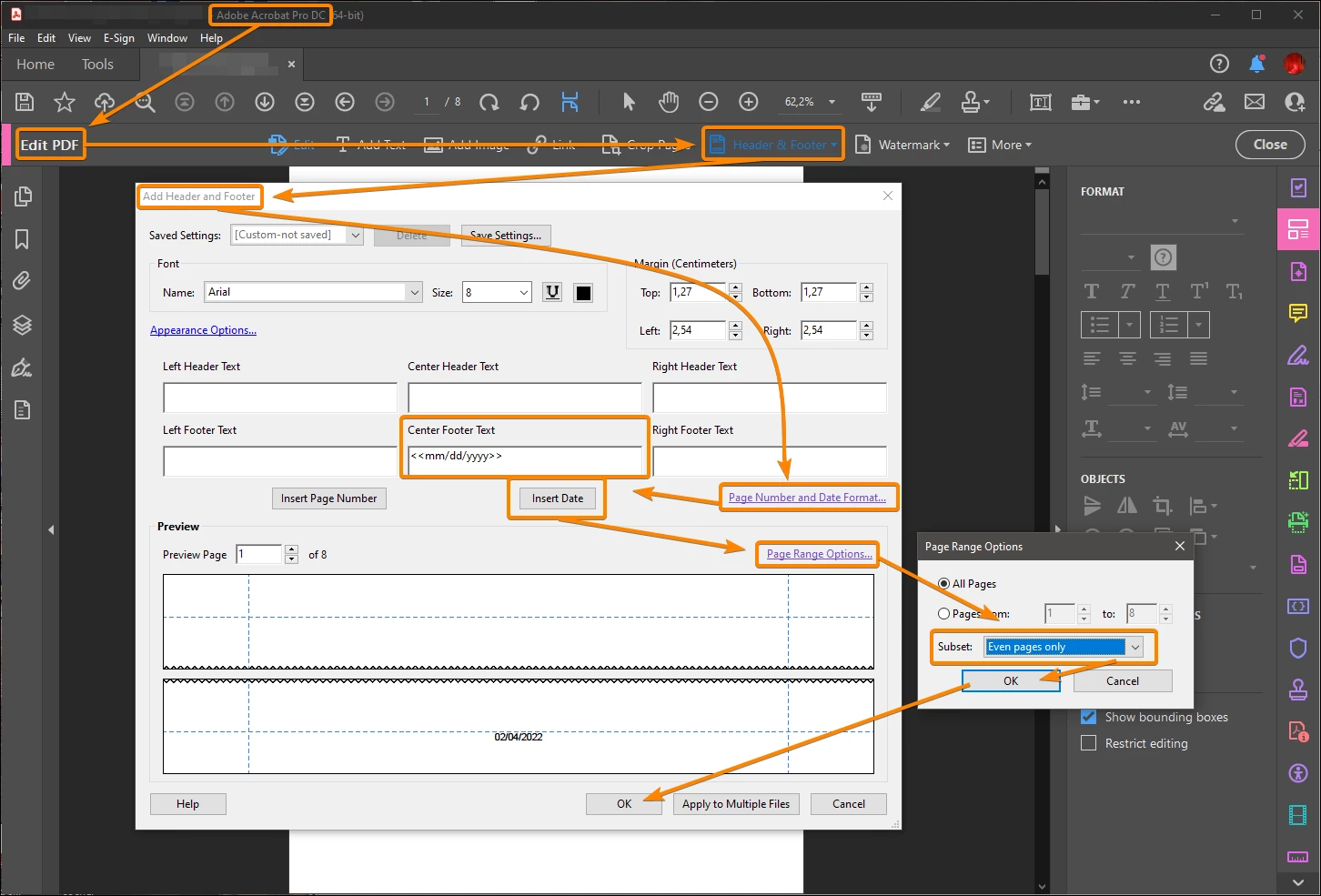Open the Saved Settings dropdown
This screenshot has height=896, width=1321.
point(297,235)
